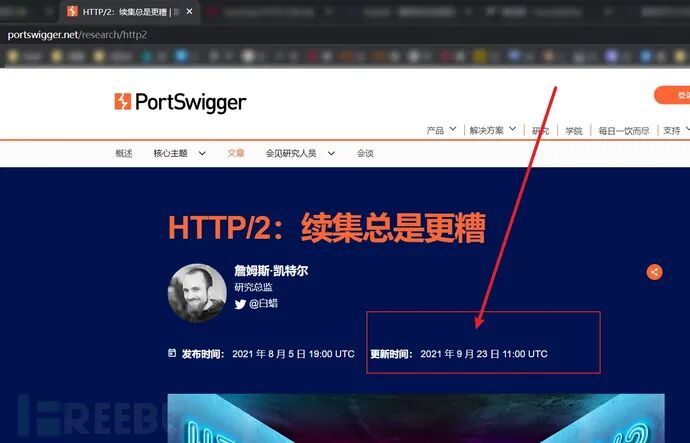This screenshot has height=443, width=690.
Task: Open the 学院 nav link
Action: point(574,131)
